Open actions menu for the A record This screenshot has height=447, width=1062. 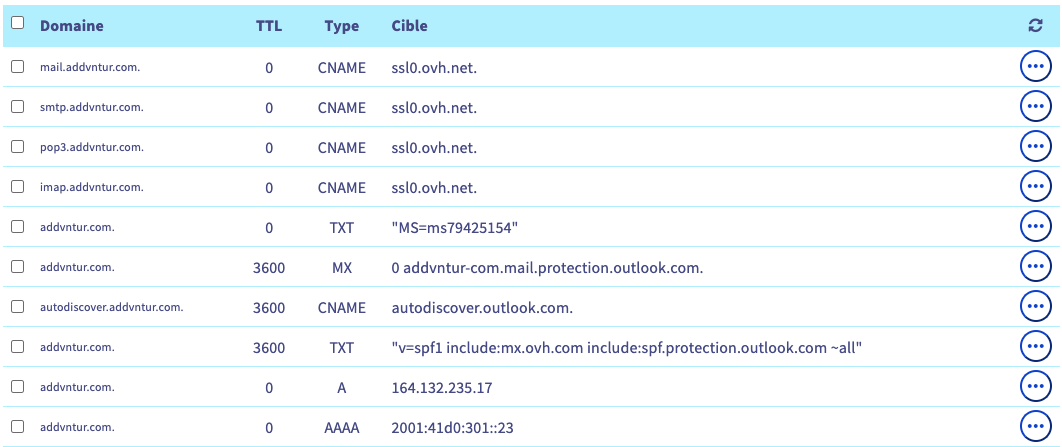coord(1035,387)
